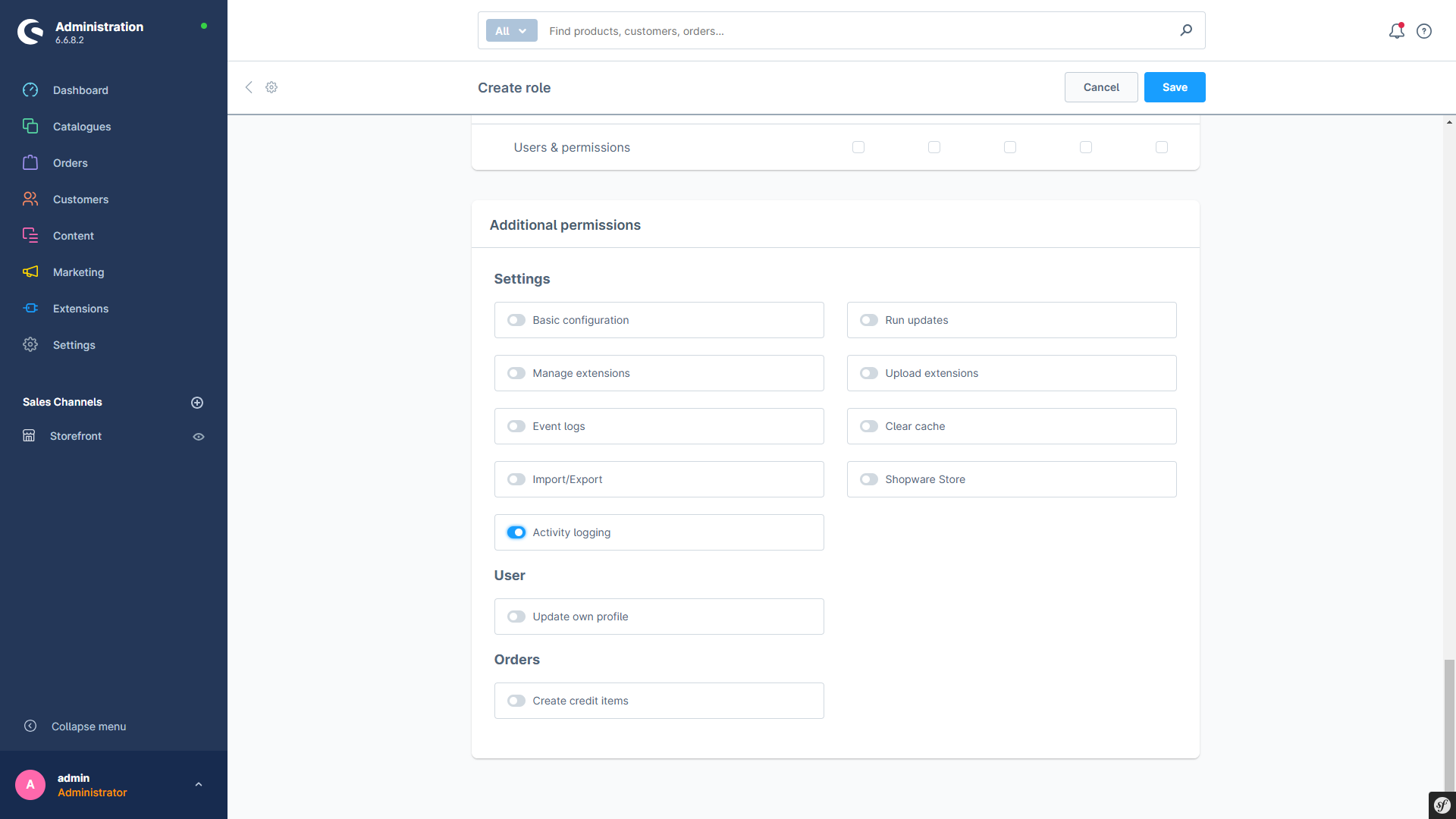Open the Storefront sales channel
The width and height of the screenshot is (1456, 819).
click(76, 436)
